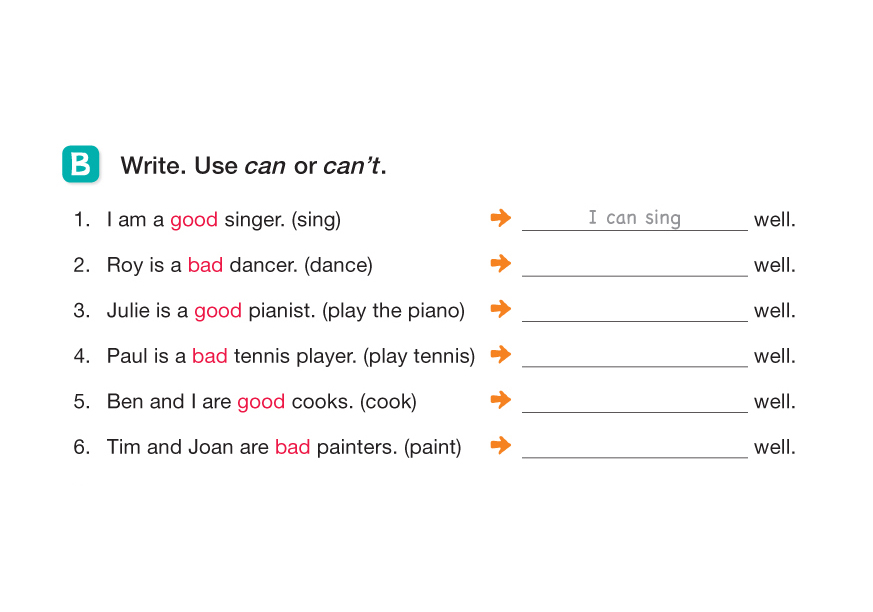Click the word "well." ending sentence 1
The image size is (873, 612).
(x=775, y=220)
